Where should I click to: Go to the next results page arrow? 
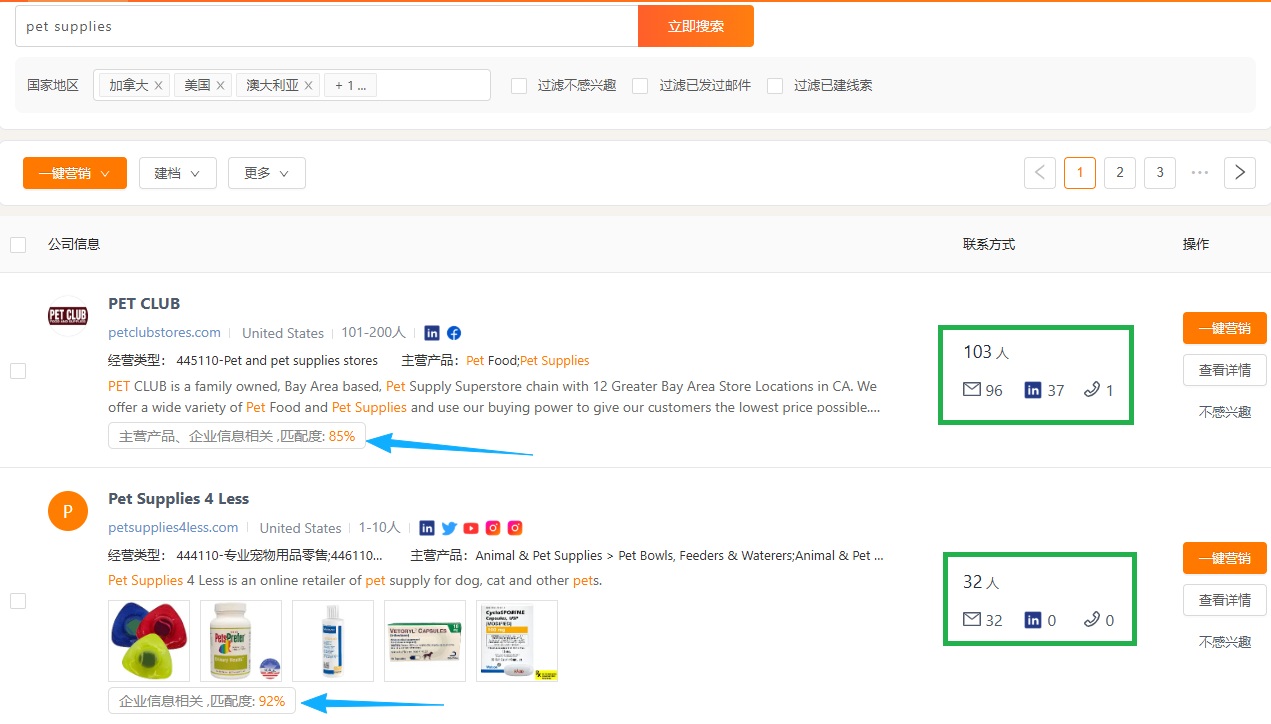pyautogui.click(x=1240, y=173)
